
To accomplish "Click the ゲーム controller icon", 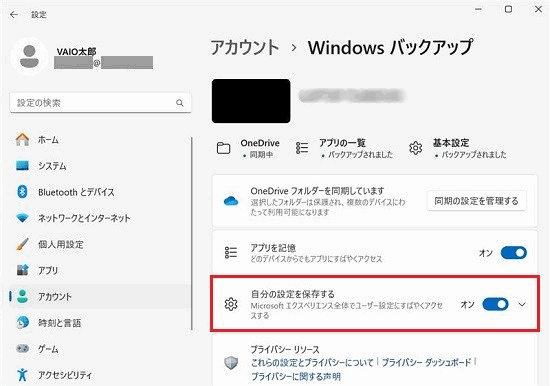I will (x=22, y=348).
